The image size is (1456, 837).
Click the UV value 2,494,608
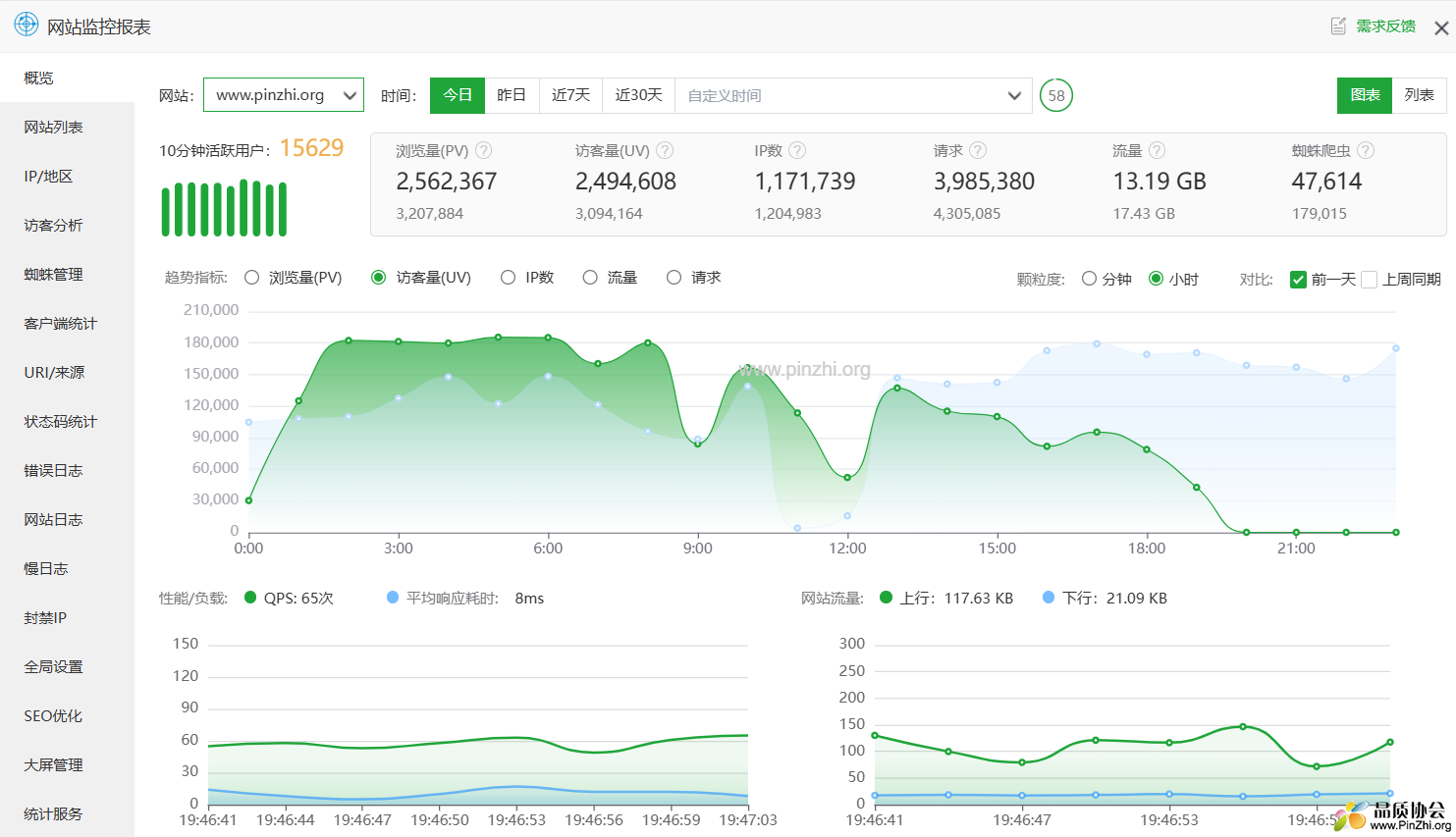coord(625,182)
